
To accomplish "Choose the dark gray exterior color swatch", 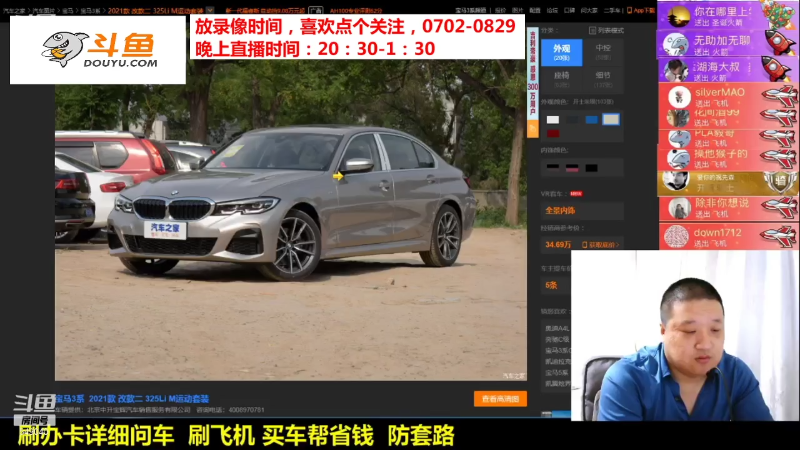I will click(572, 120).
